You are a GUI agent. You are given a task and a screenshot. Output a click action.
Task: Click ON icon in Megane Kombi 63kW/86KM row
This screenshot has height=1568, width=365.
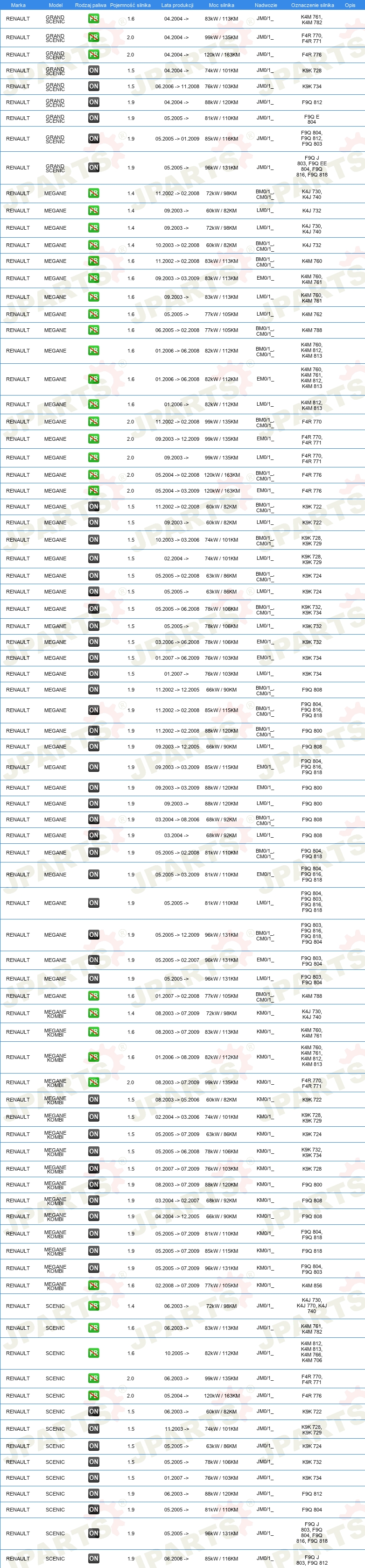click(x=93, y=1135)
